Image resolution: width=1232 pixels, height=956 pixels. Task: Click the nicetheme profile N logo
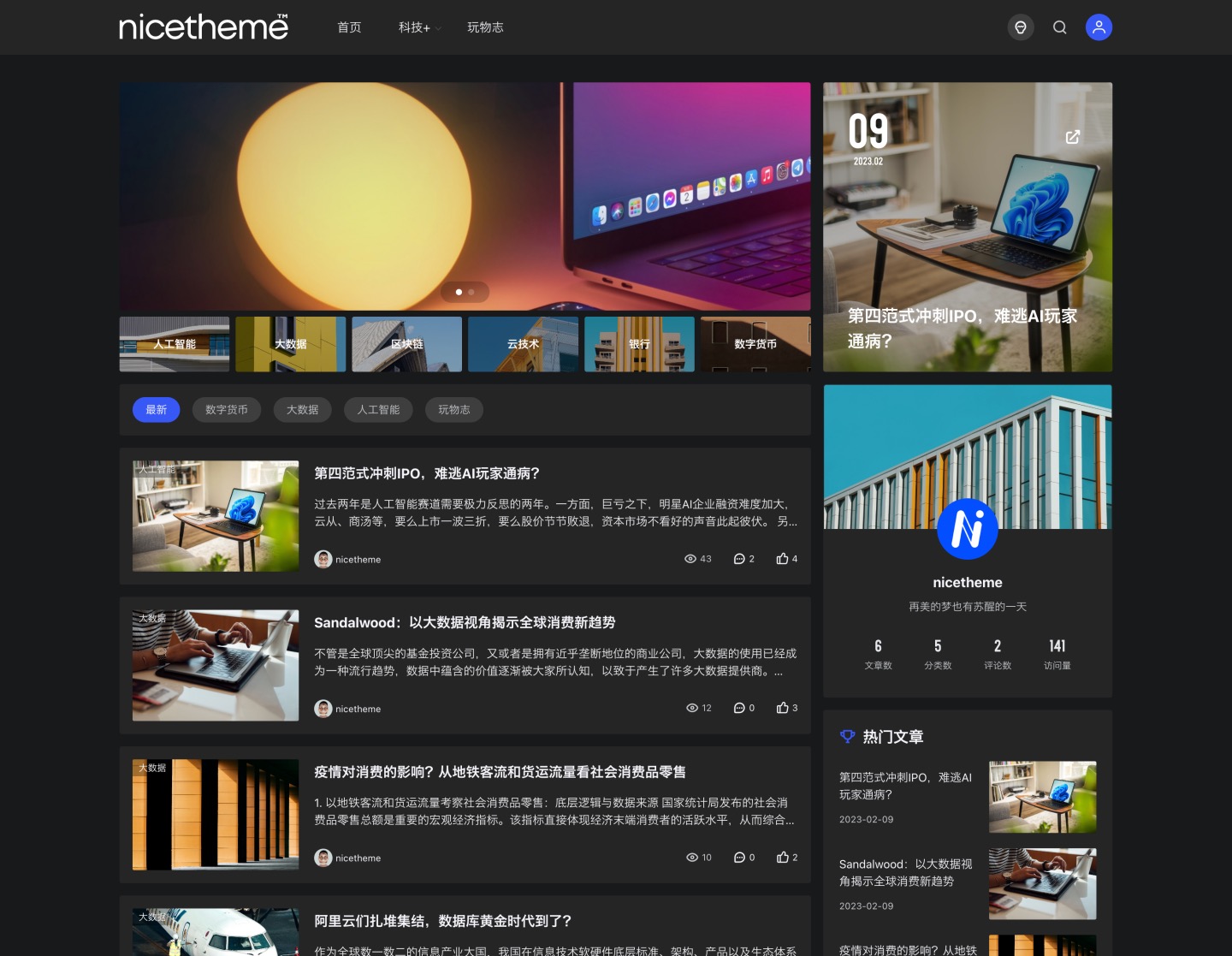968,529
